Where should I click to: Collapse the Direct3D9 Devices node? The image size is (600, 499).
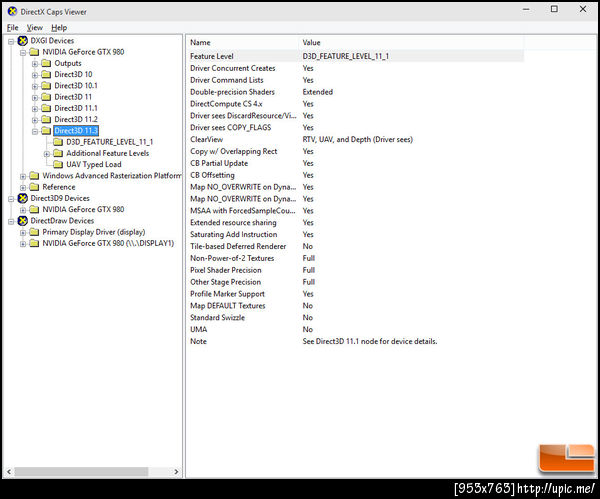coord(11,199)
